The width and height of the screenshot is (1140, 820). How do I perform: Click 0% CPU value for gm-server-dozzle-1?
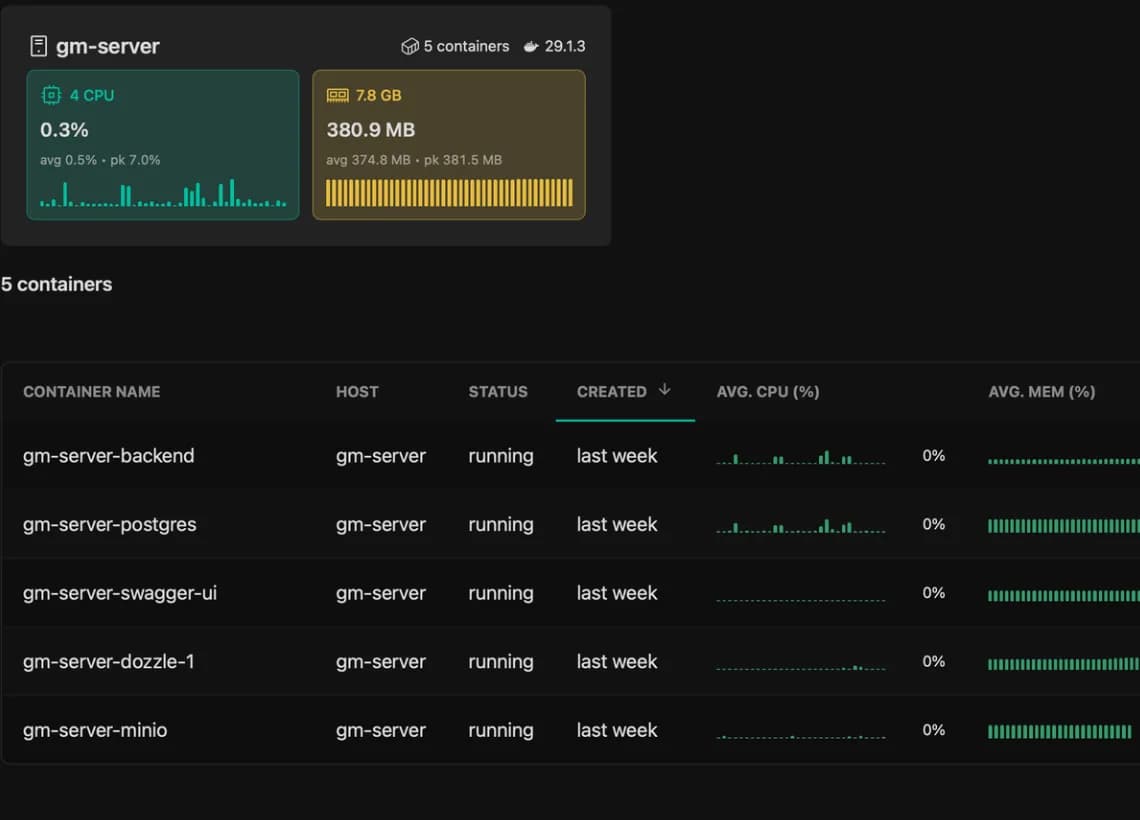(x=934, y=662)
